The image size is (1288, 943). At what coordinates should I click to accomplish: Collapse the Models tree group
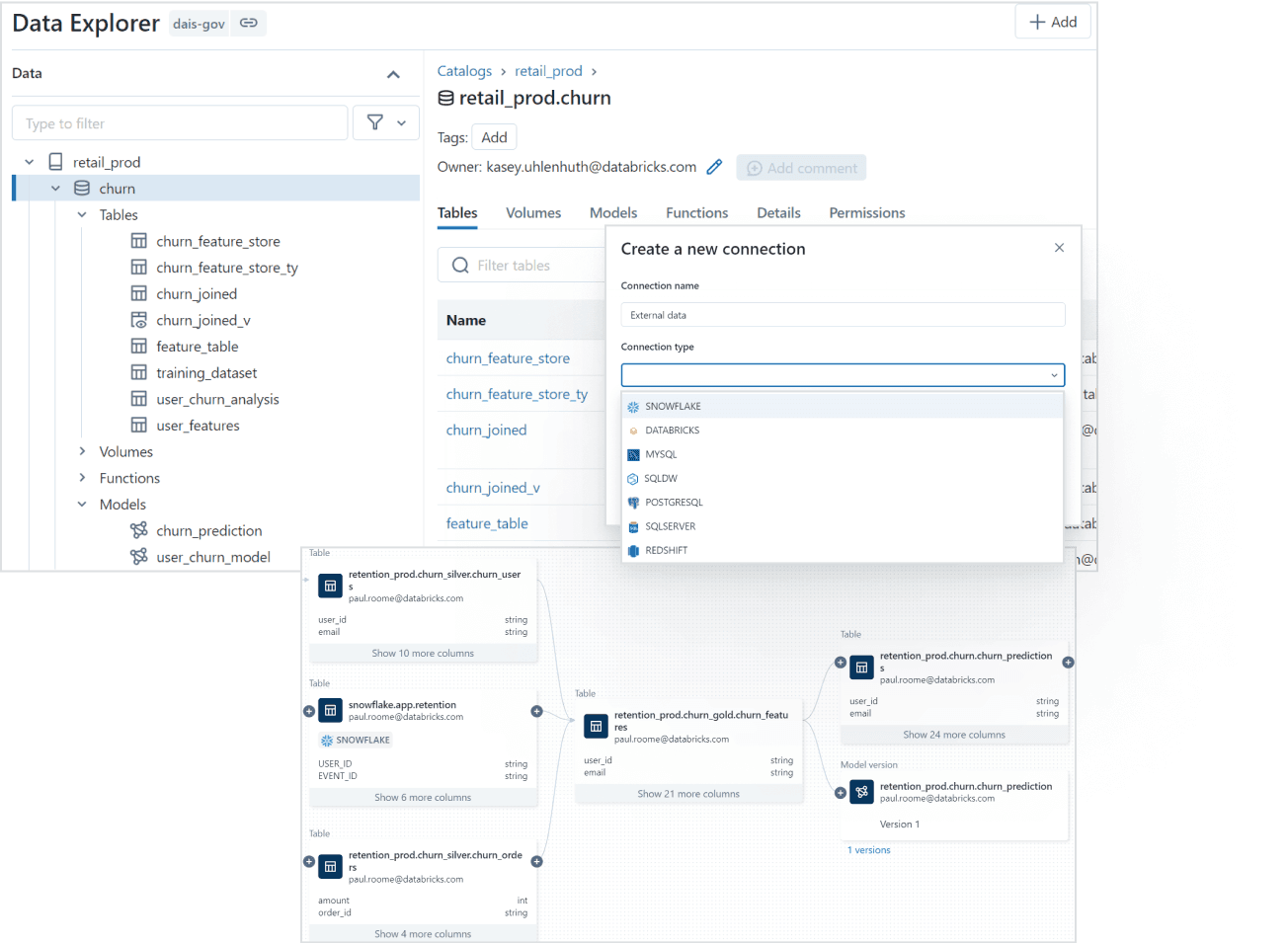pyautogui.click(x=82, y=505)
